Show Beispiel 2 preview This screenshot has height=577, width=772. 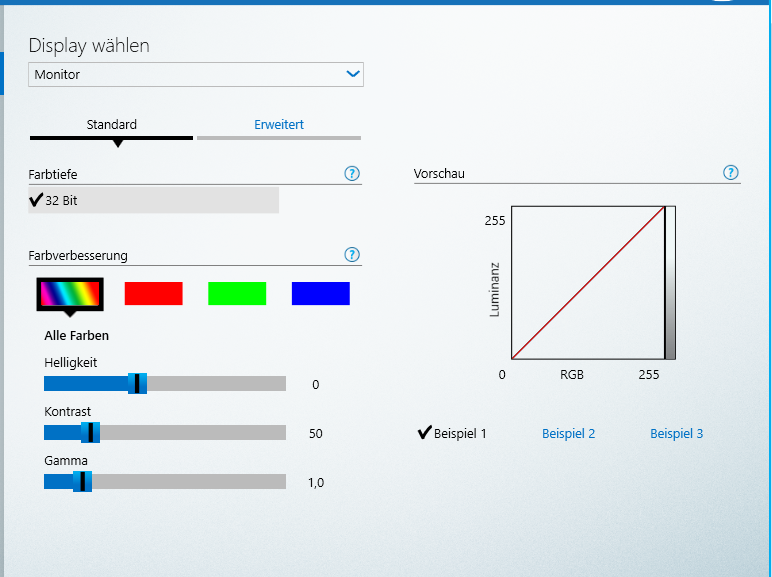pos(568,434)
